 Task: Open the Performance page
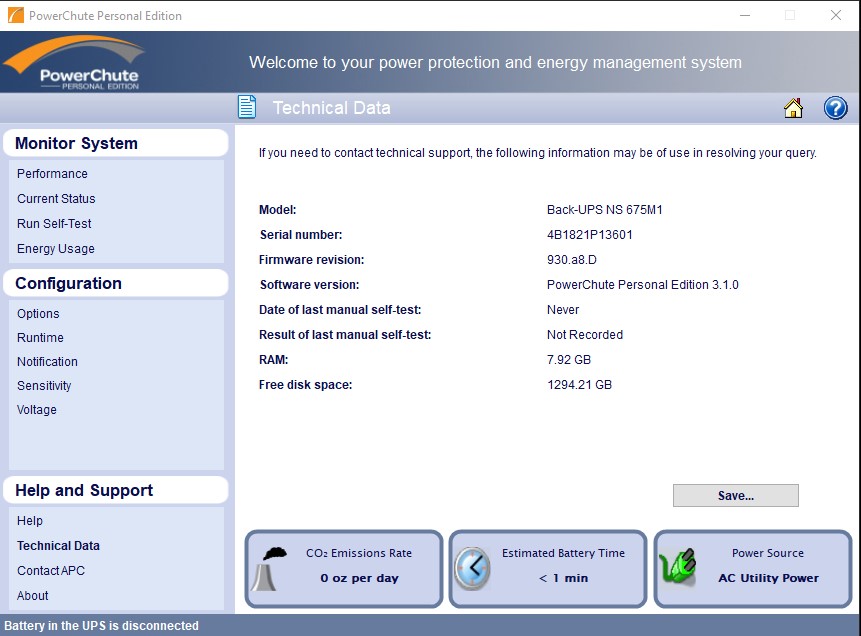click(x=52, y=173)
